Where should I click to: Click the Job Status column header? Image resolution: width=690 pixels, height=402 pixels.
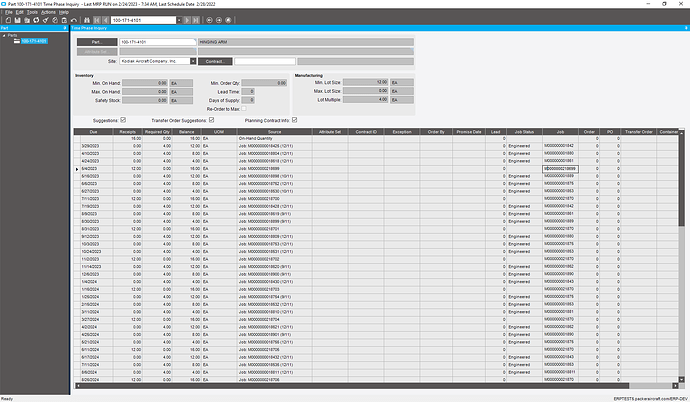[524, 132]
